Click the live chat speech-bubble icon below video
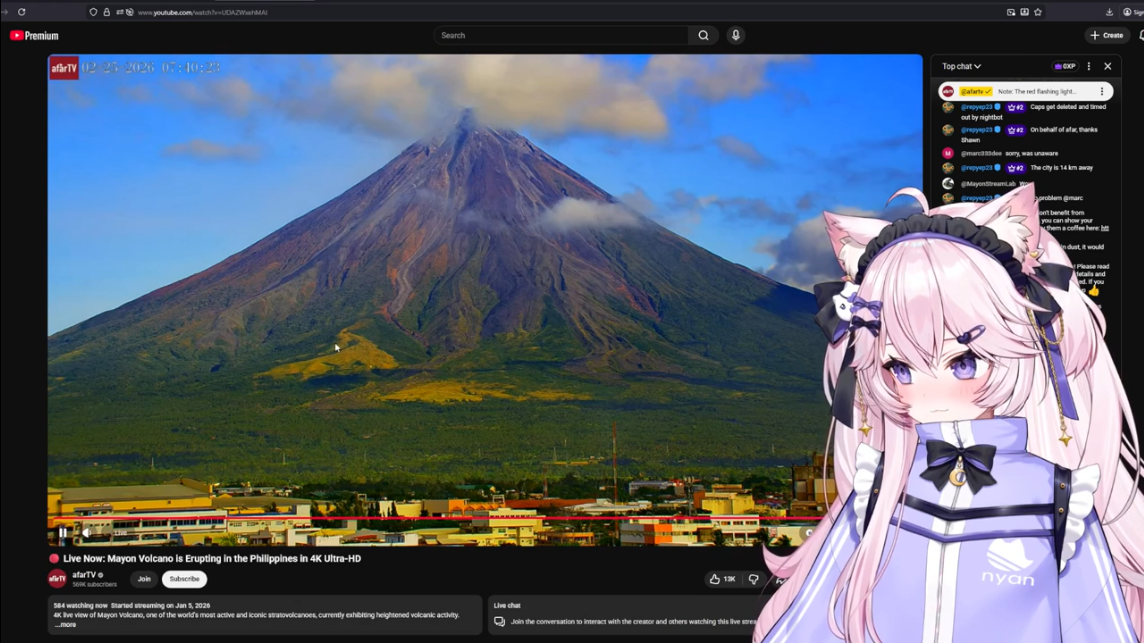Viewport: 1144px width, 643px height. pyautogui.click(x=500, y=622)
